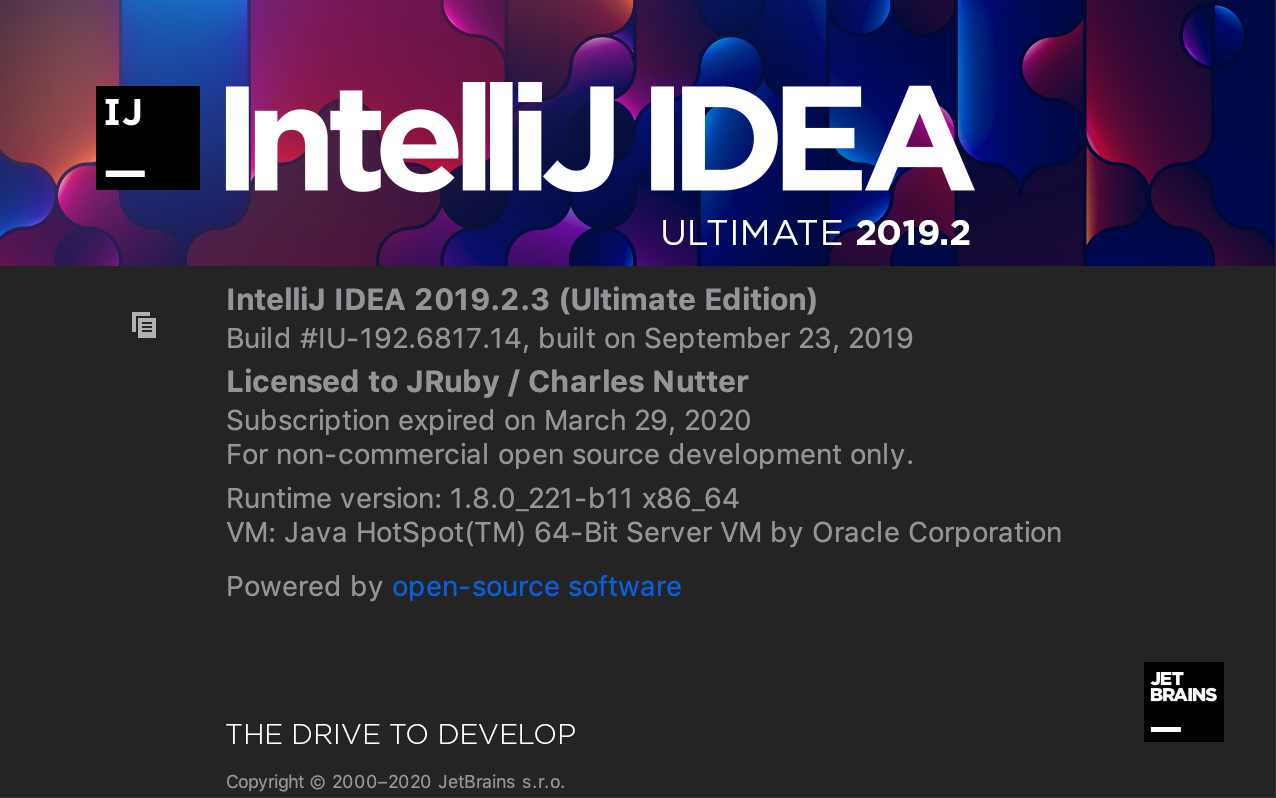Click the Copyright 2000–2020 JetBrains s.r.o. text
Image resolution: width=1276 pixels, height=798 pixels.
pyautogui.click(x=396, y=781)
